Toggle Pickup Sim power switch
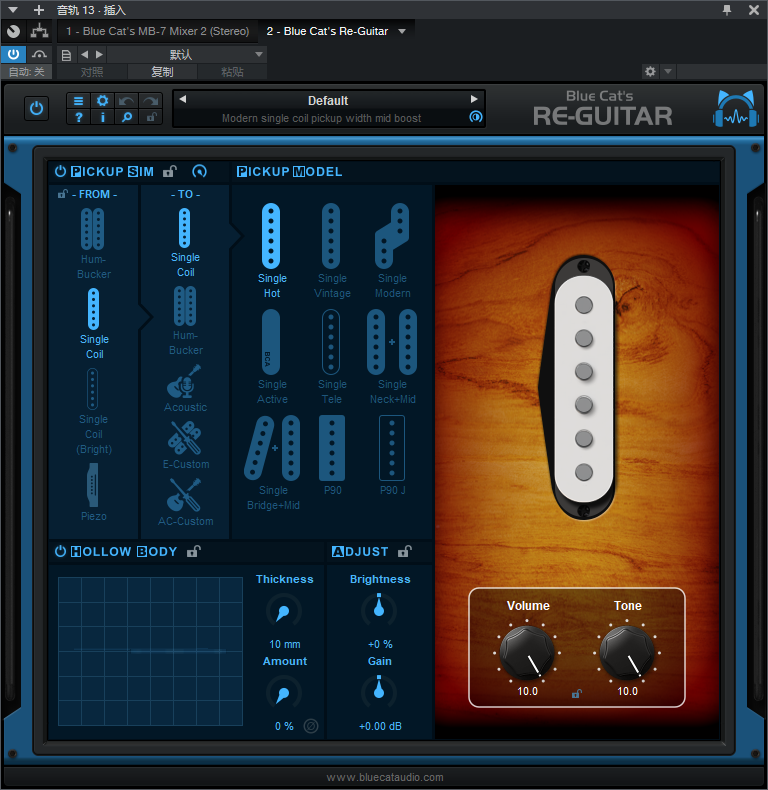Viewport: 768px width, 790px height. [x=60, y=171]
